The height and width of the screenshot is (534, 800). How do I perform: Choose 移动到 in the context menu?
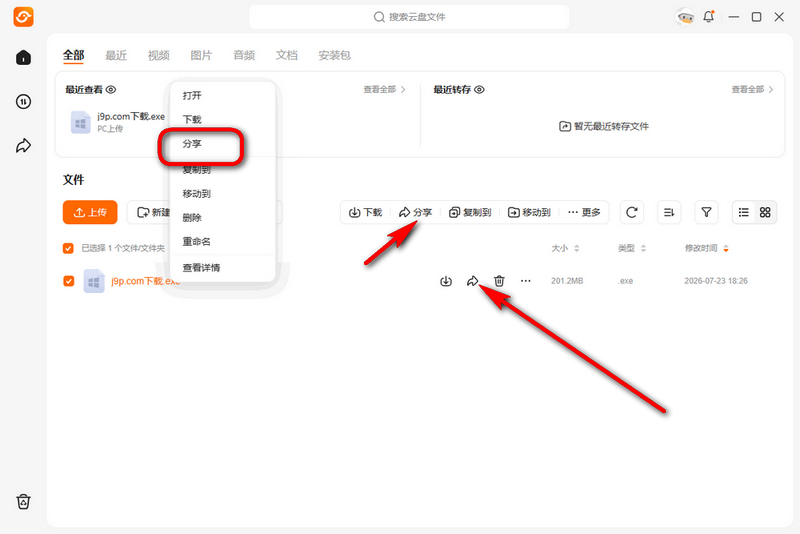point(222,194)
